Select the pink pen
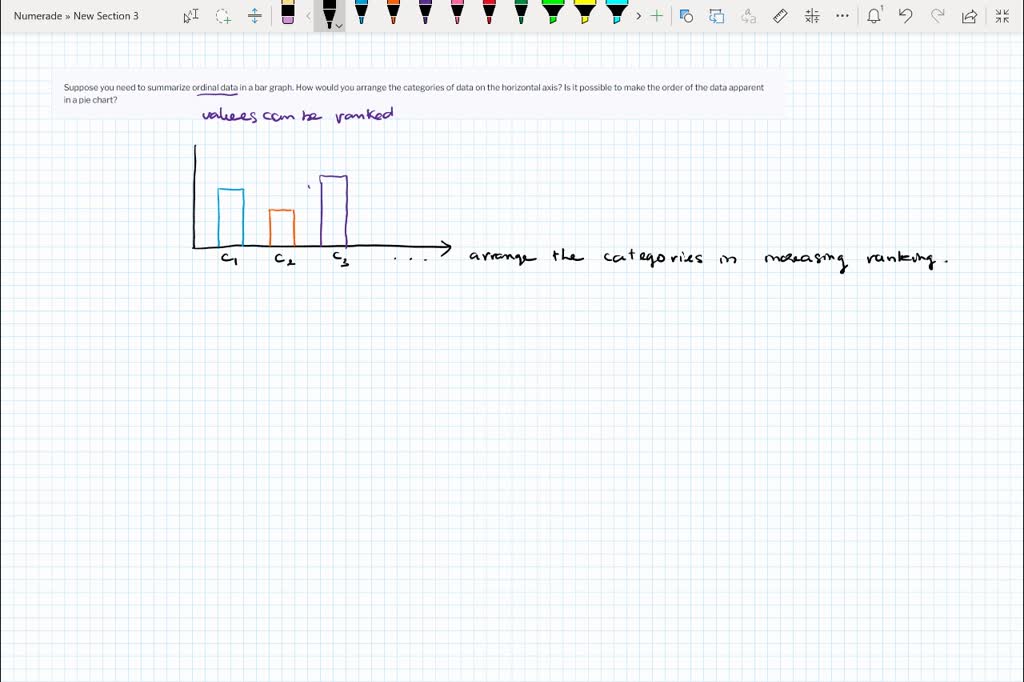 pos(457,12)
